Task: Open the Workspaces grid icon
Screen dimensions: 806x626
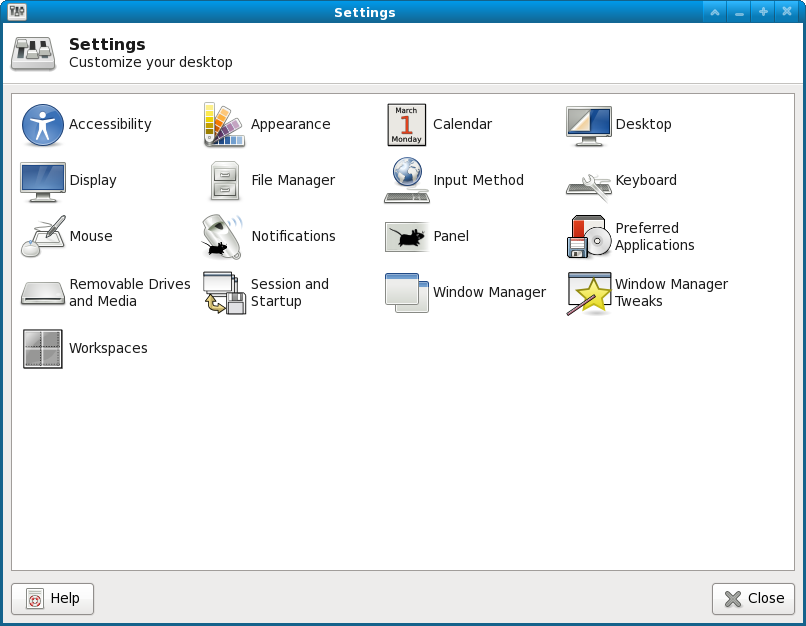Action: [x=43, y=349]
